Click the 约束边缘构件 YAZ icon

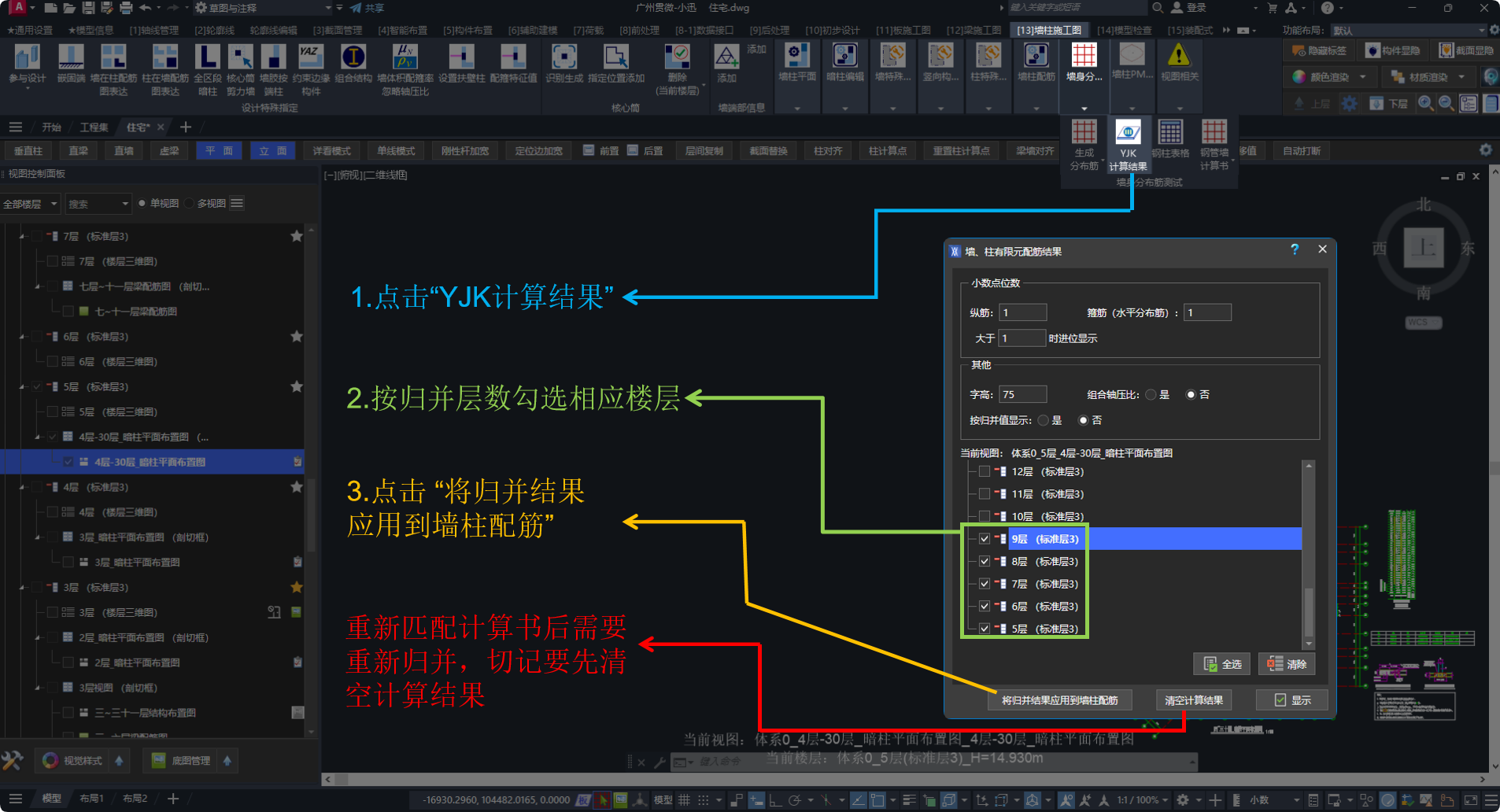click(310, 57)
